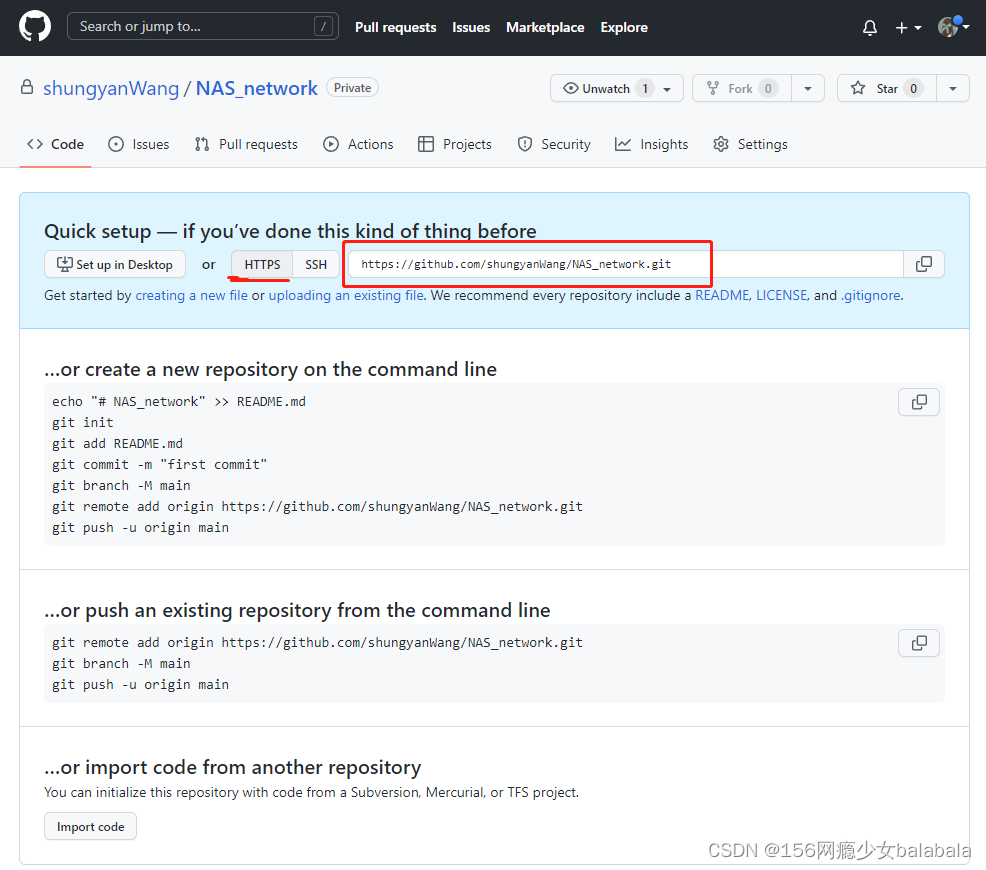
Task: Click the Private repository badge
Action: [352, 88]
